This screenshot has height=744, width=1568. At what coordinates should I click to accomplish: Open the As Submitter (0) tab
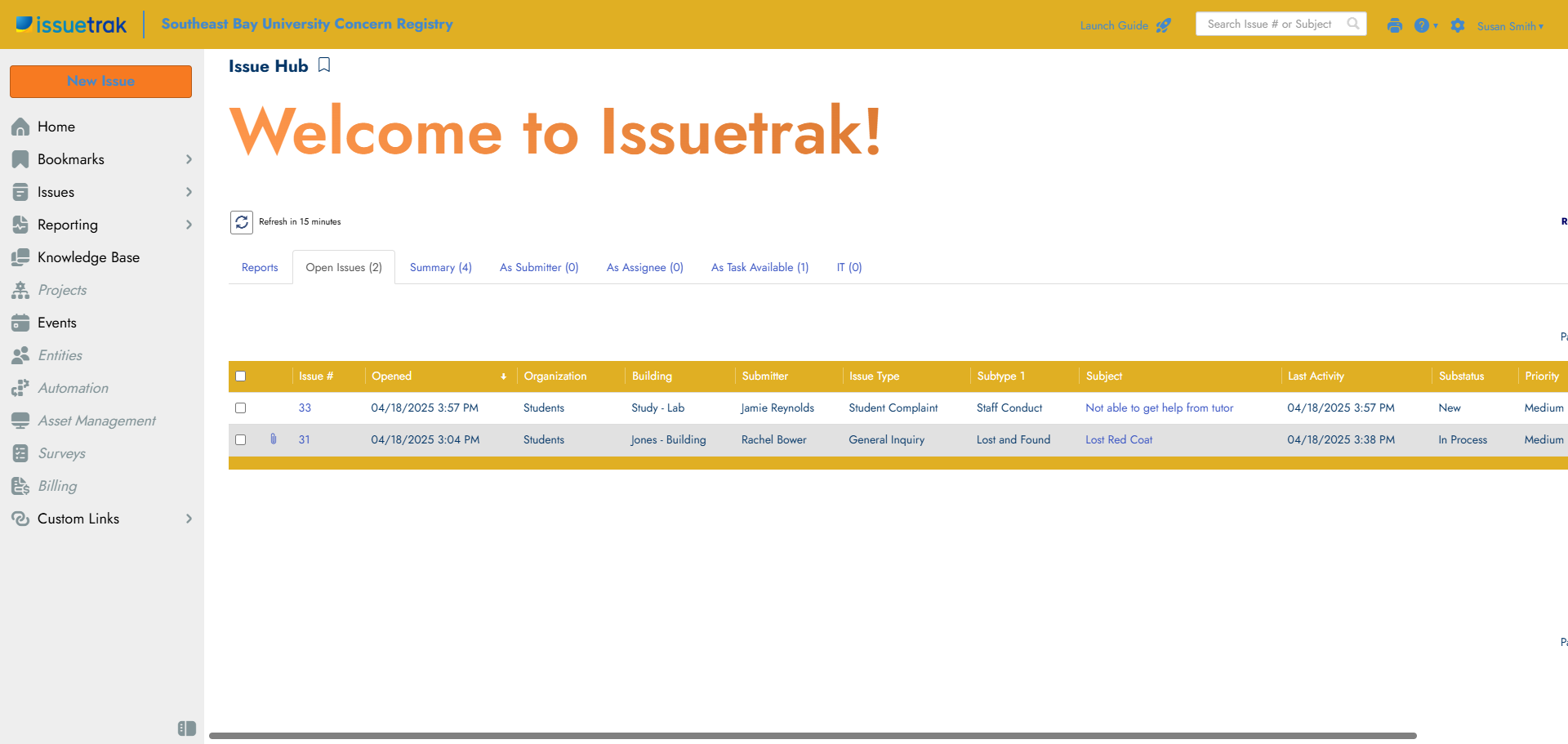point(539,267)
